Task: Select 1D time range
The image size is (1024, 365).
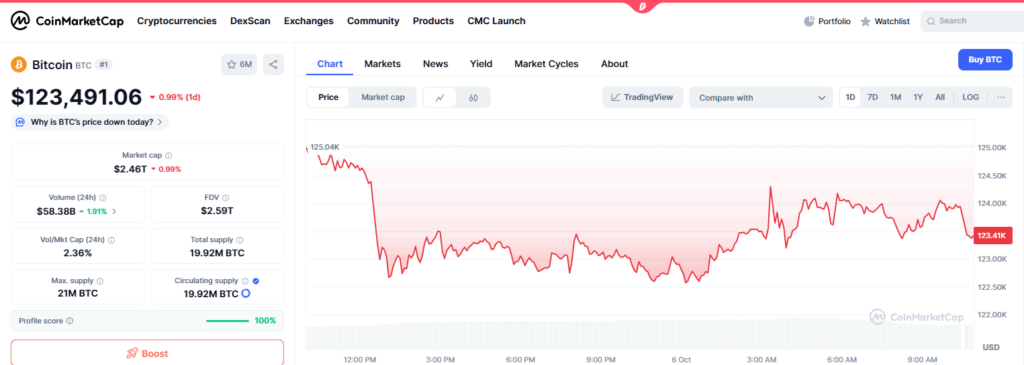Action: 850,97
